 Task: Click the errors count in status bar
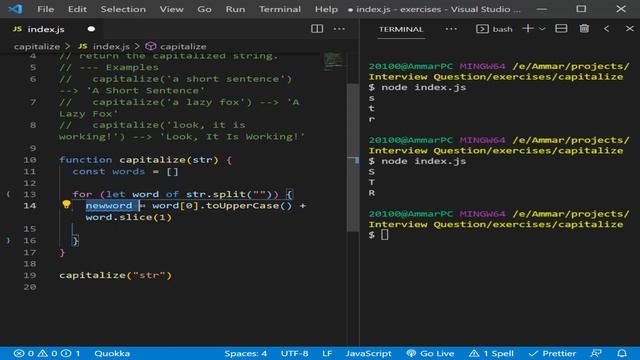[24, 353]
